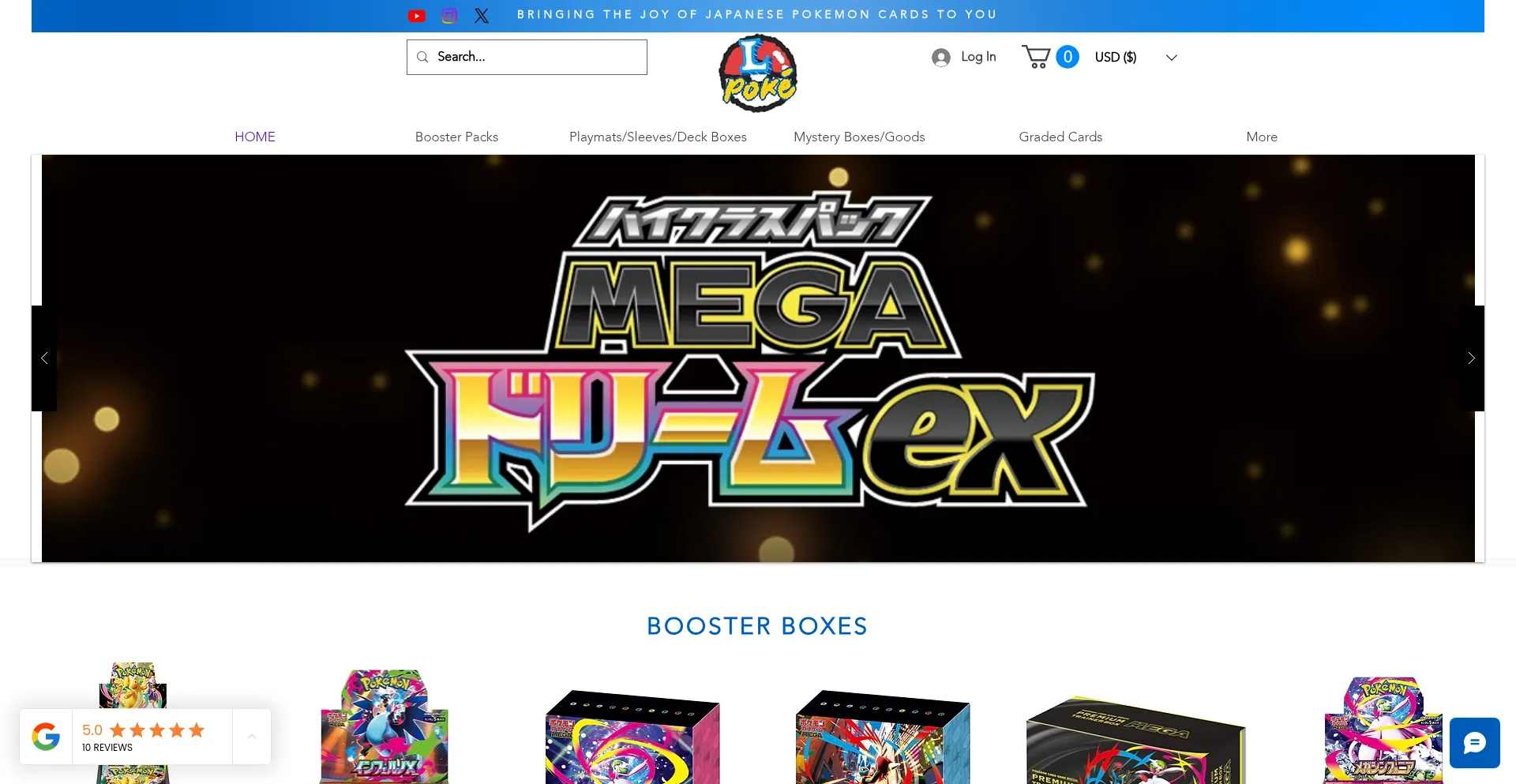Show previous slide with left arrow

(x=44, y=358)
